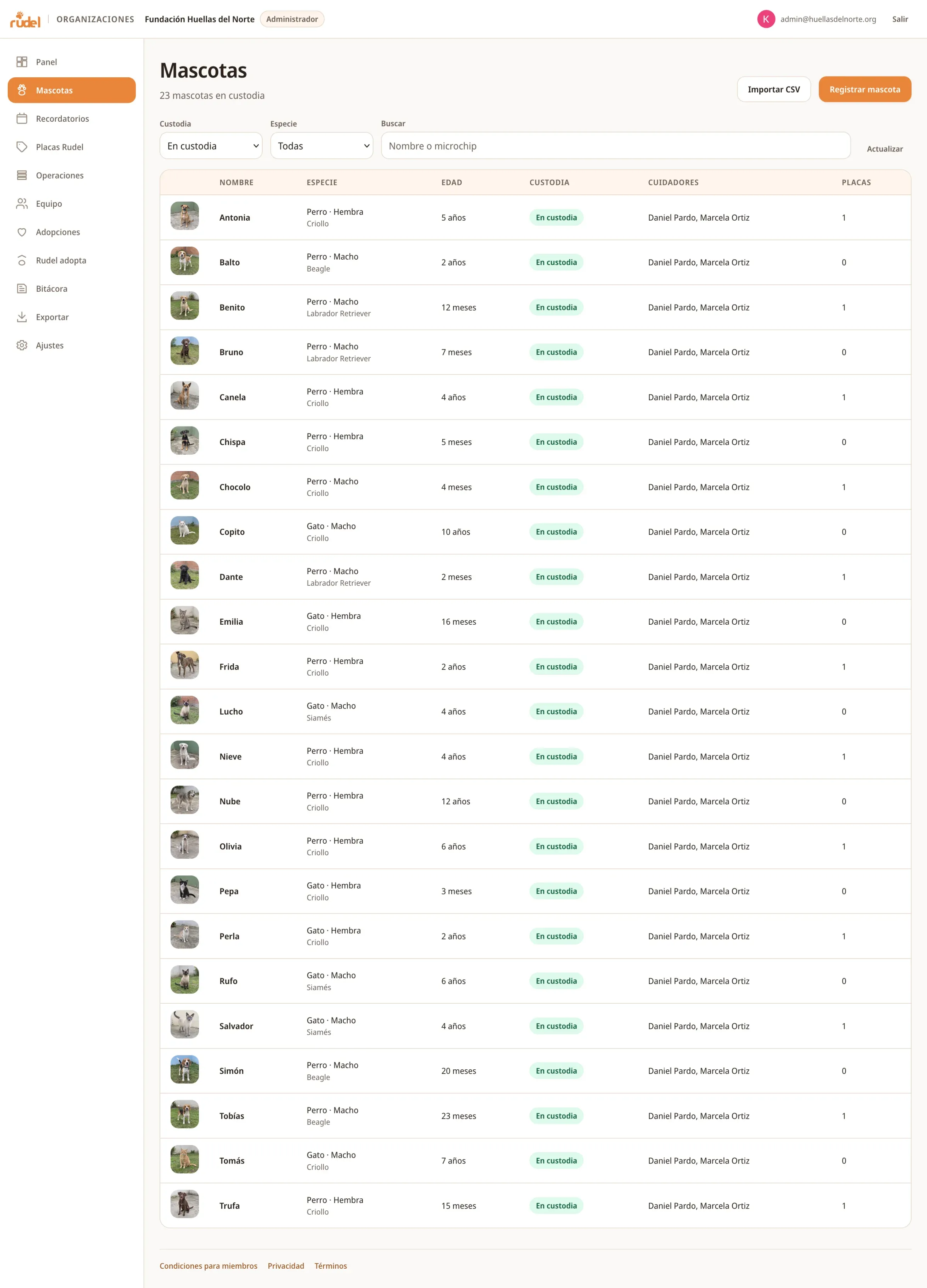
Task: Click the document icon for Bitácora
Action: pyautogui.click(x=22, y=289)
